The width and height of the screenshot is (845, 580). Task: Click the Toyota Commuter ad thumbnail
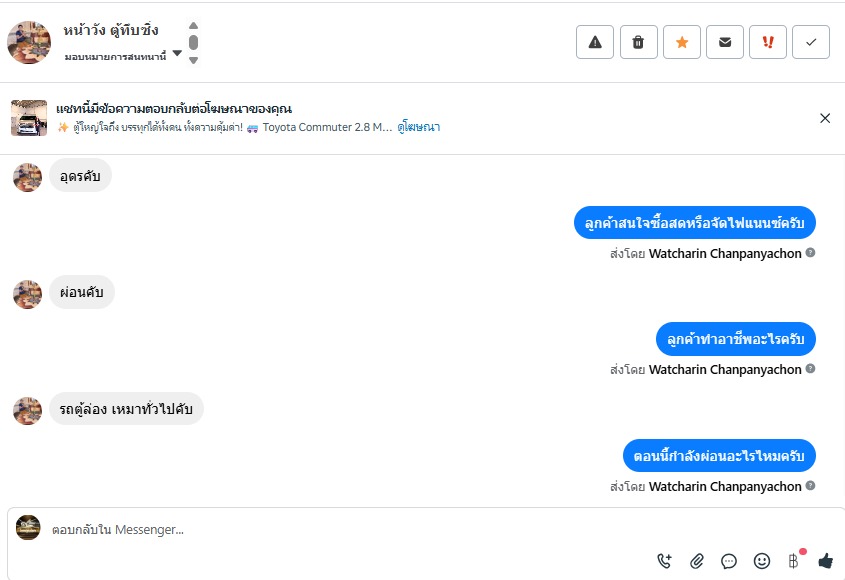pyautogui.click(x=29, y=118)
